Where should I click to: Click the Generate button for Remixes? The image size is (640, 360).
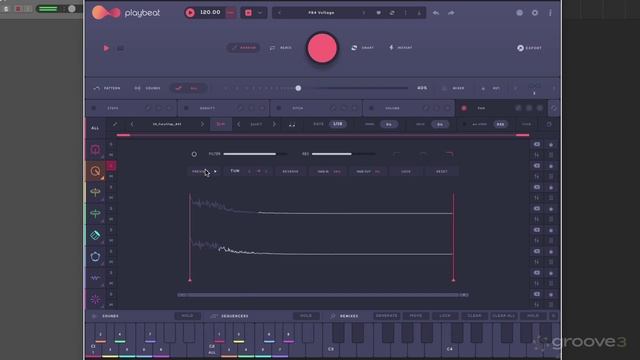point(387,316)
